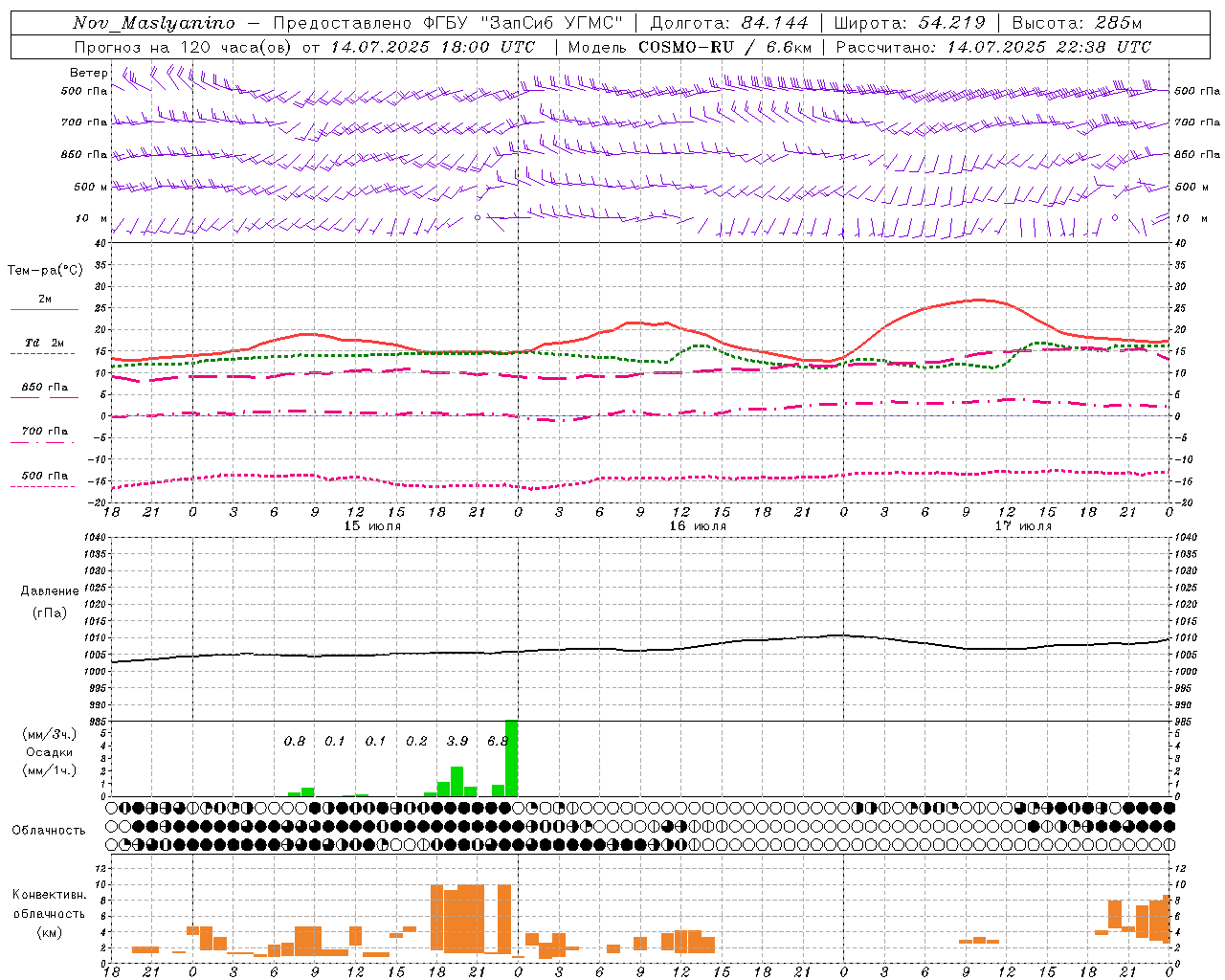Screen dimensions: 1225x980
Task: Click the right 10 м wind level label
Action: [x=1191, y=218]
